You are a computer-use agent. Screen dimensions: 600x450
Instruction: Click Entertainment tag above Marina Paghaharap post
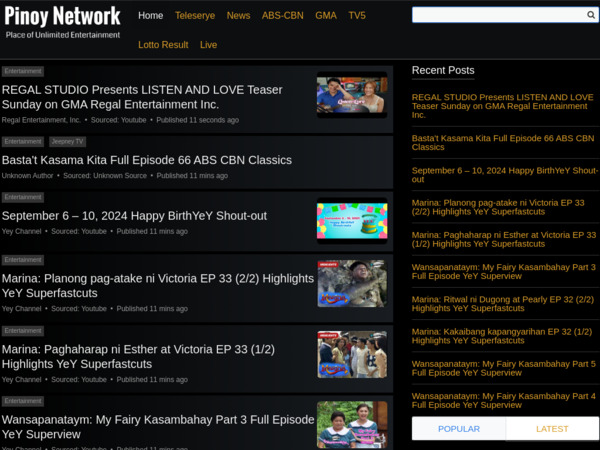pos(23,331)
